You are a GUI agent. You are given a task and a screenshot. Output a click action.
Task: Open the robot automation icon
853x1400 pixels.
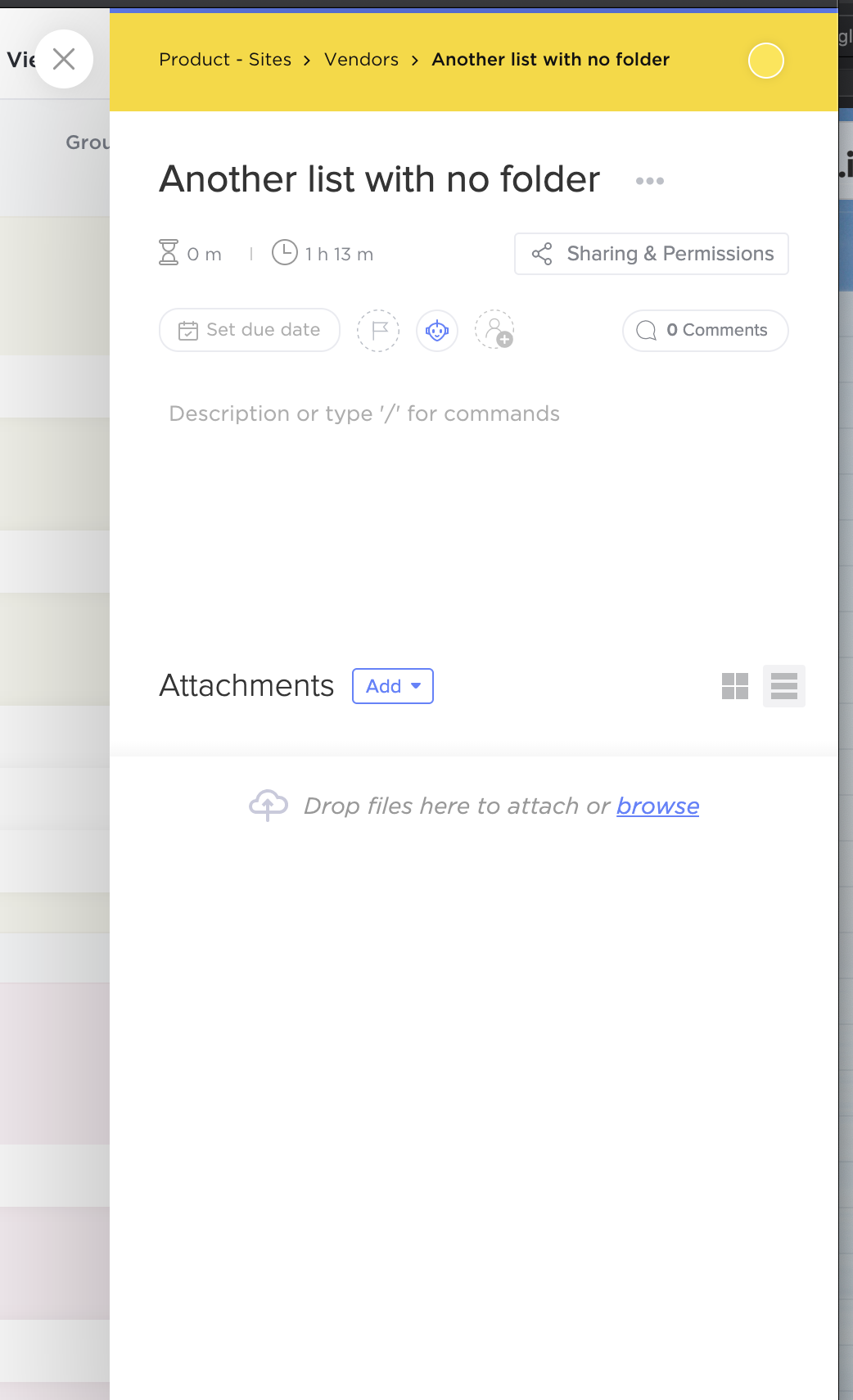coord(437,331)
